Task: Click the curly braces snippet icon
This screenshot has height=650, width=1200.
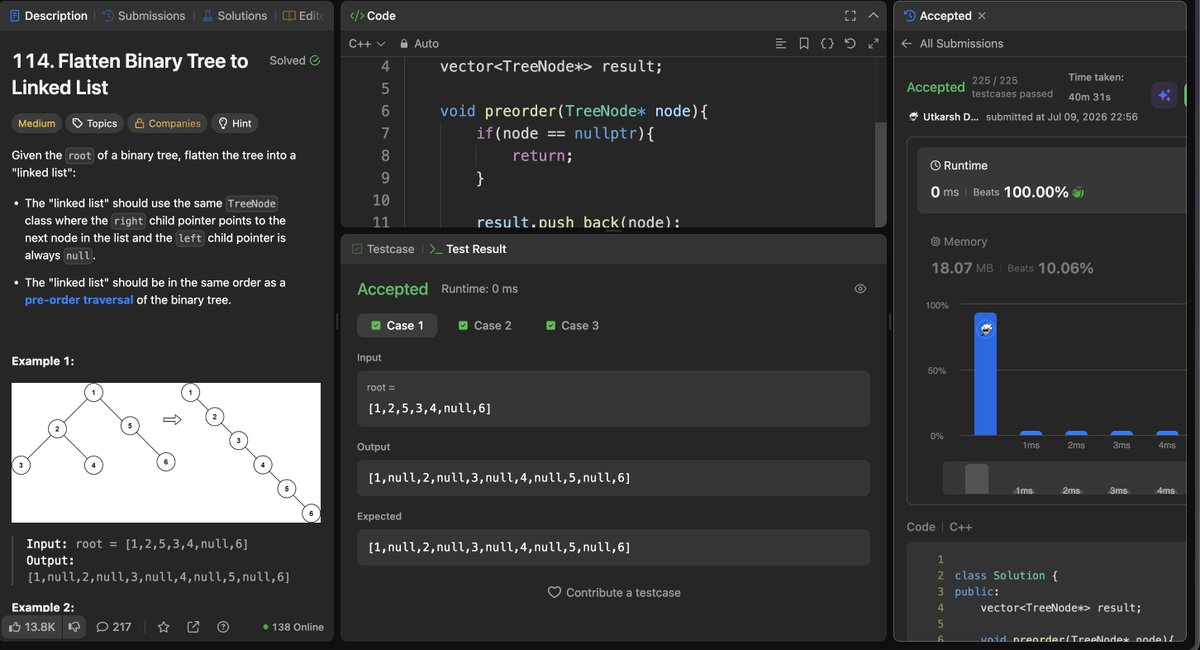Action: (x=827, y=44)
